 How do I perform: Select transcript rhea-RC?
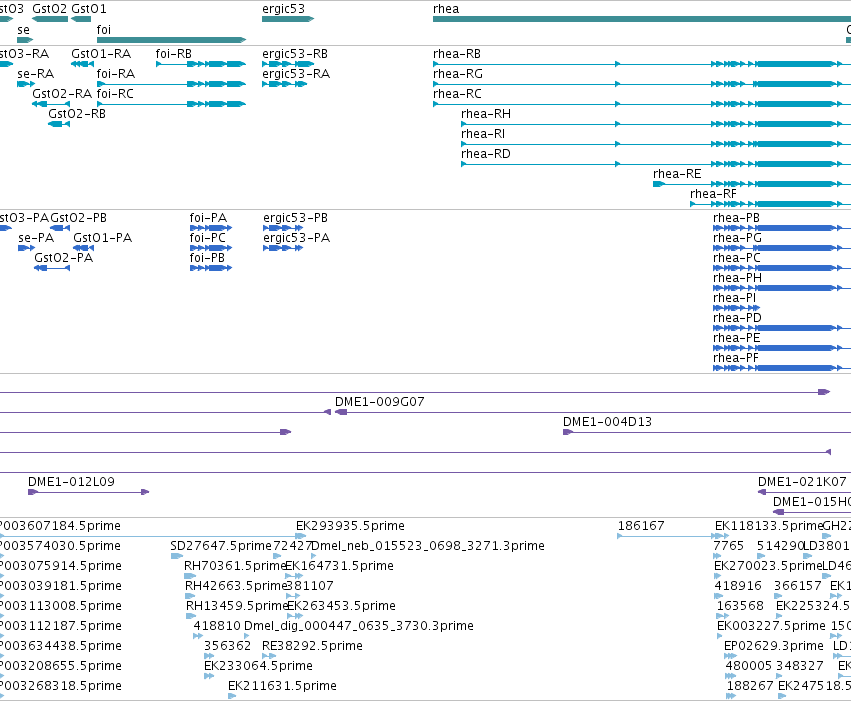point(642,104)
